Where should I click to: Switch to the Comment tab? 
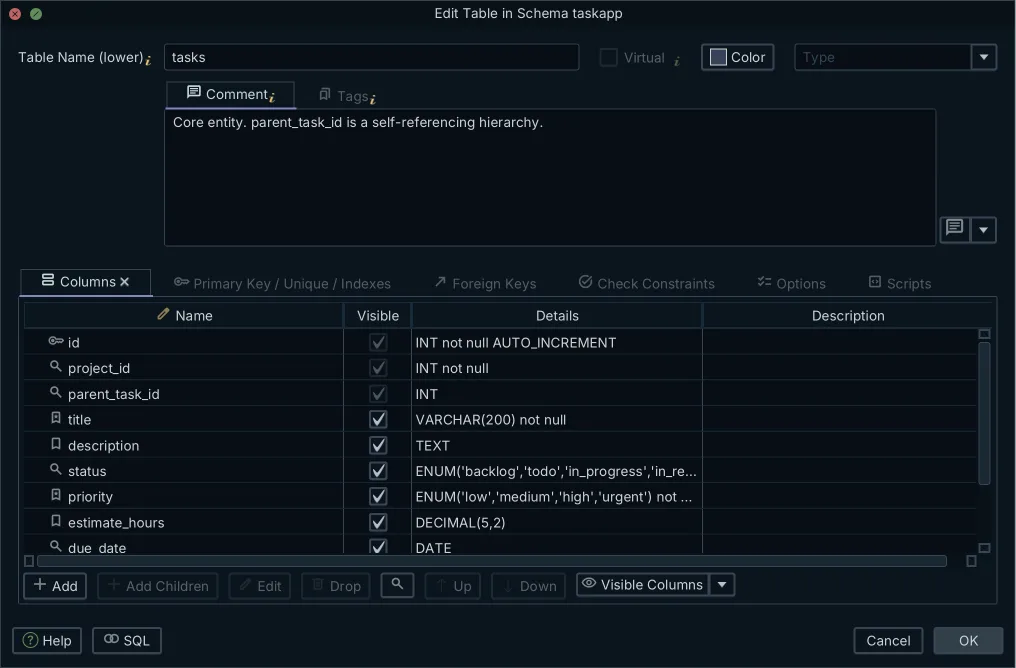[231, 95]
